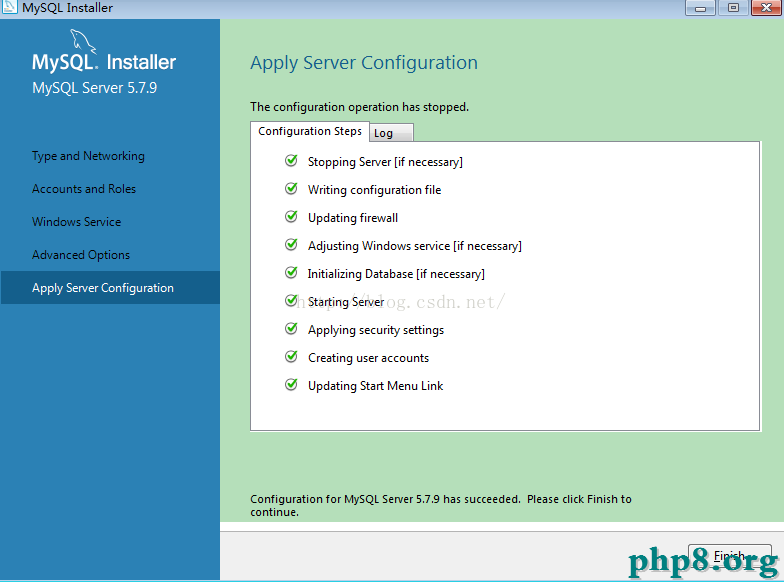Go to Accounts and Roles step
The image size is (784, 582).
[x=84, y=189]
